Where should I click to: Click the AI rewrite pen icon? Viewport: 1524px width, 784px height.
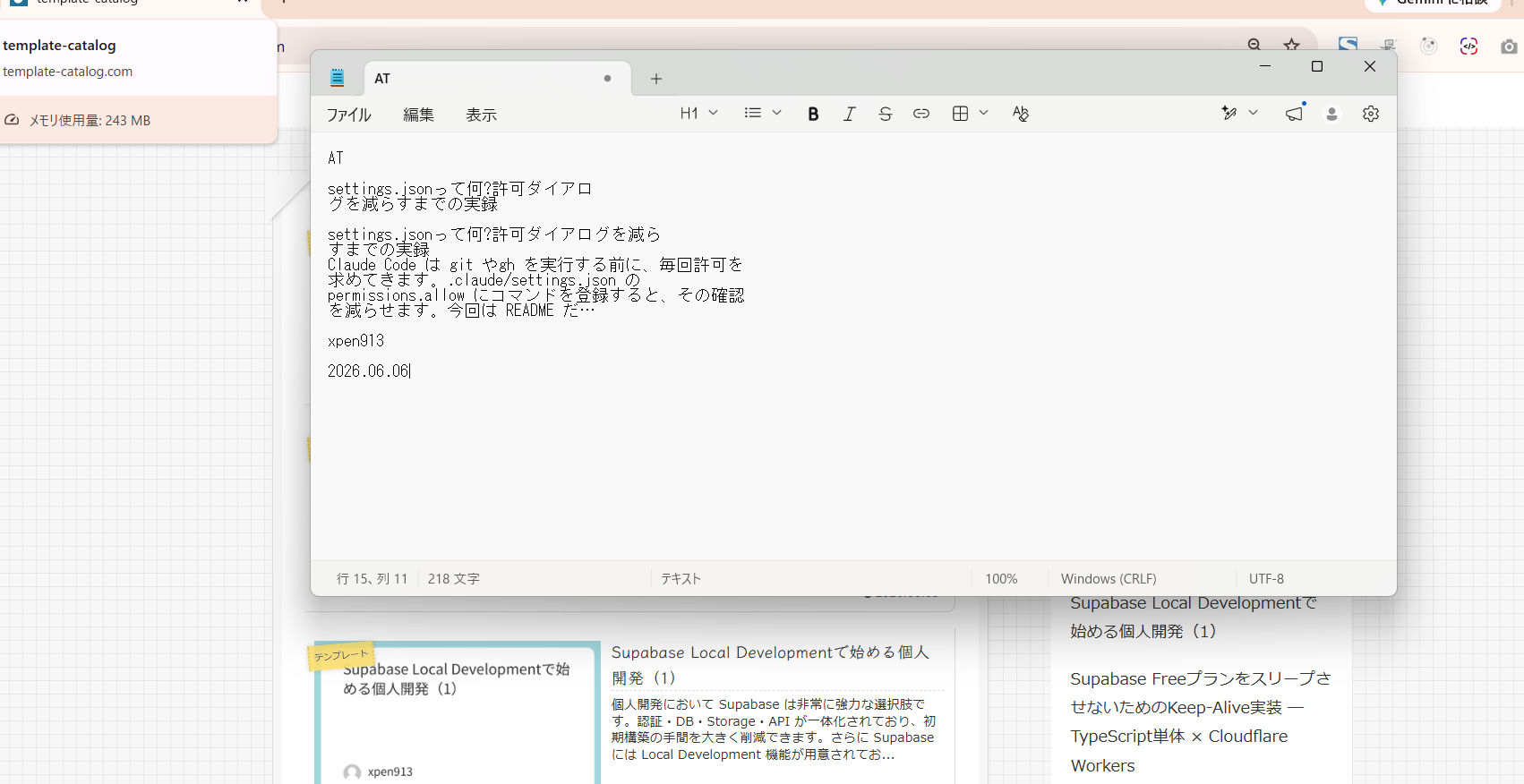coord(1229,114)
